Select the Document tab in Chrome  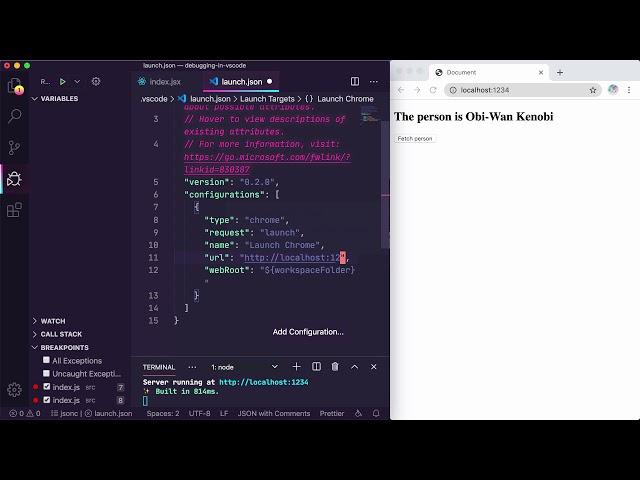coord(489,72)
